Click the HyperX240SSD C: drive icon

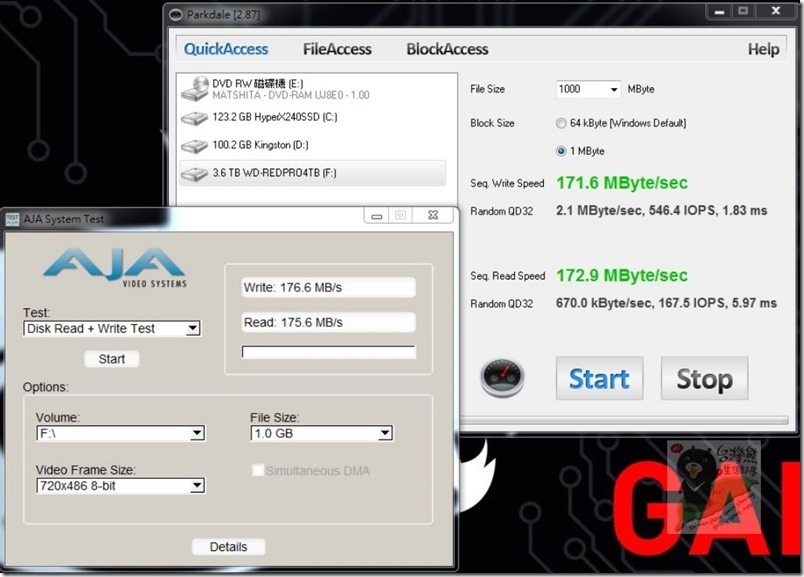coord(194,118)
